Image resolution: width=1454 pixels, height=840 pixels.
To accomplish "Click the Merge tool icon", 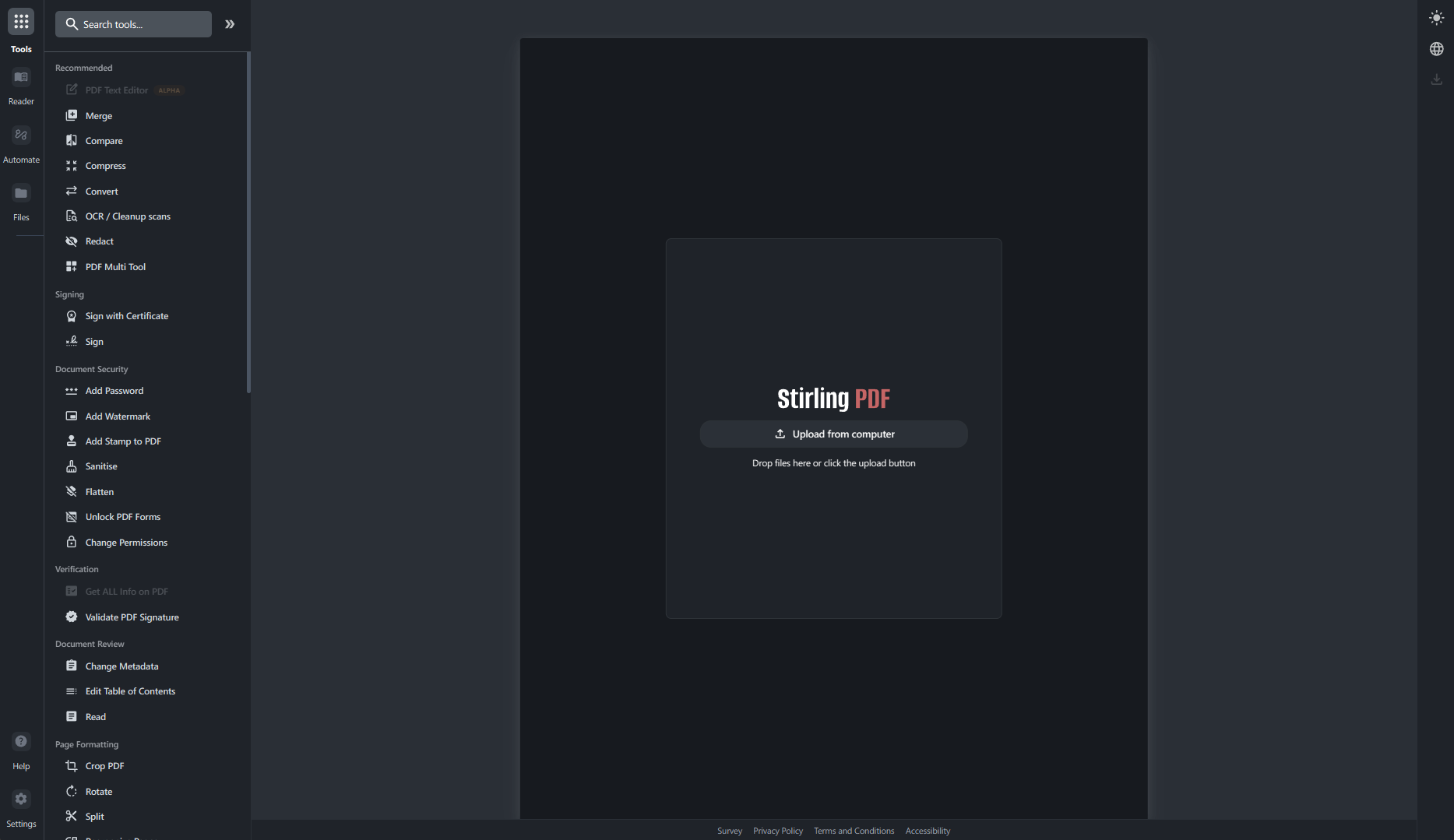I will pyautogui.click(x=72, y=115).
